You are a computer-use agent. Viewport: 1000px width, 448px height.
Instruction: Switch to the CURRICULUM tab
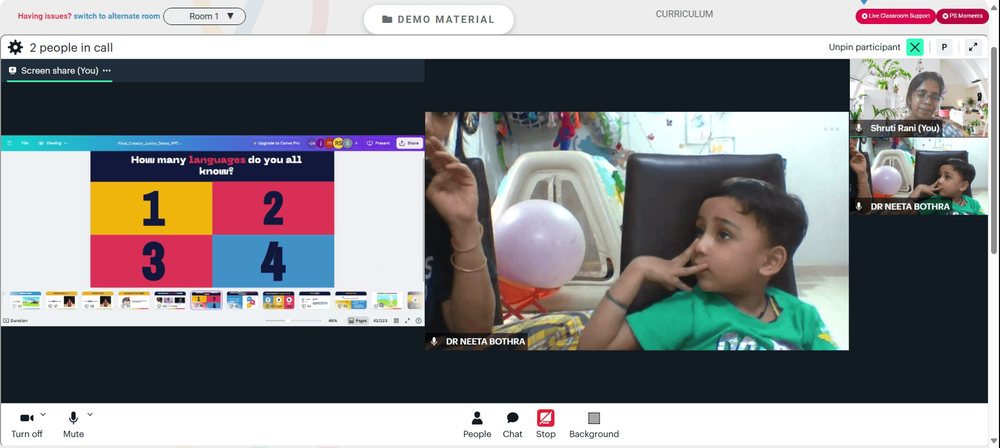684,14
